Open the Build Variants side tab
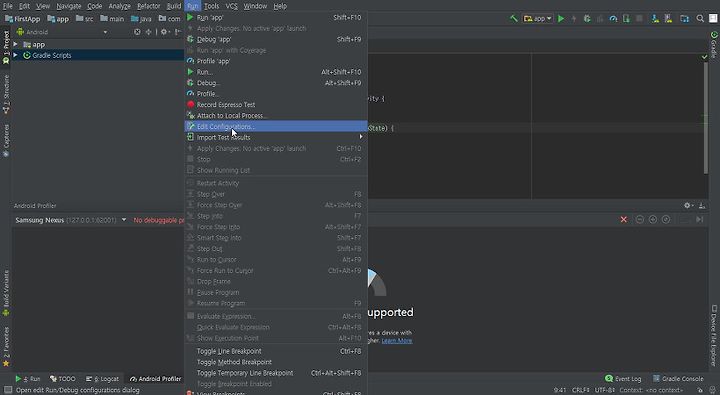Screen dimensions: 720x395 (x=6, y=293)
